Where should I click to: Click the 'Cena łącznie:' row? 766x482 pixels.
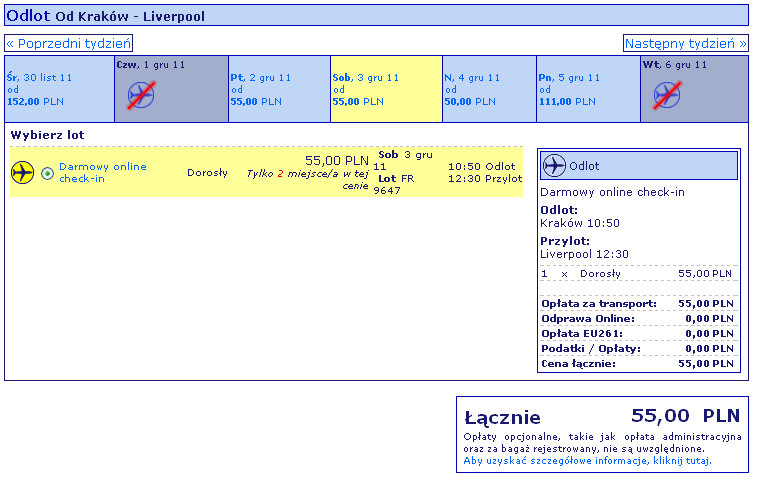click(638, 364)
